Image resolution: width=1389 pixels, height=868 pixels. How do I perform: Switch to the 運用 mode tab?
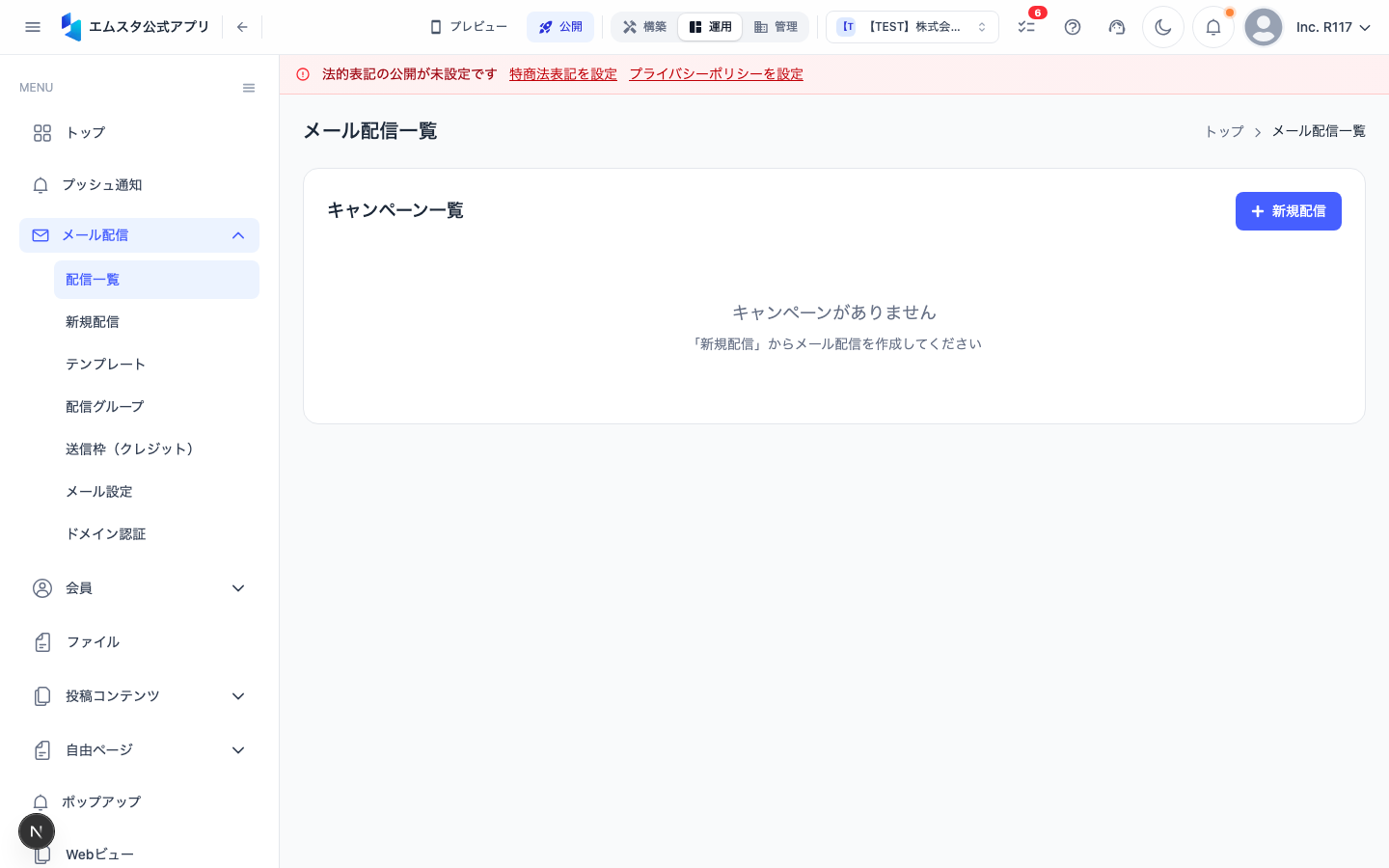(x=710, y=27)
